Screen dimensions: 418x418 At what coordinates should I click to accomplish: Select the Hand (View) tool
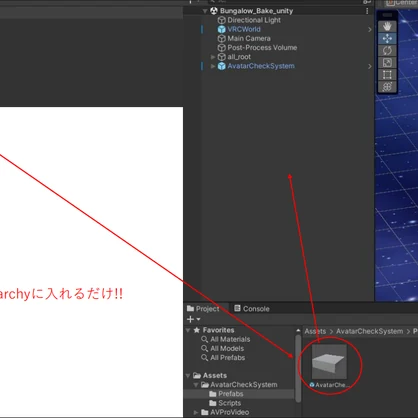(387, 26)
